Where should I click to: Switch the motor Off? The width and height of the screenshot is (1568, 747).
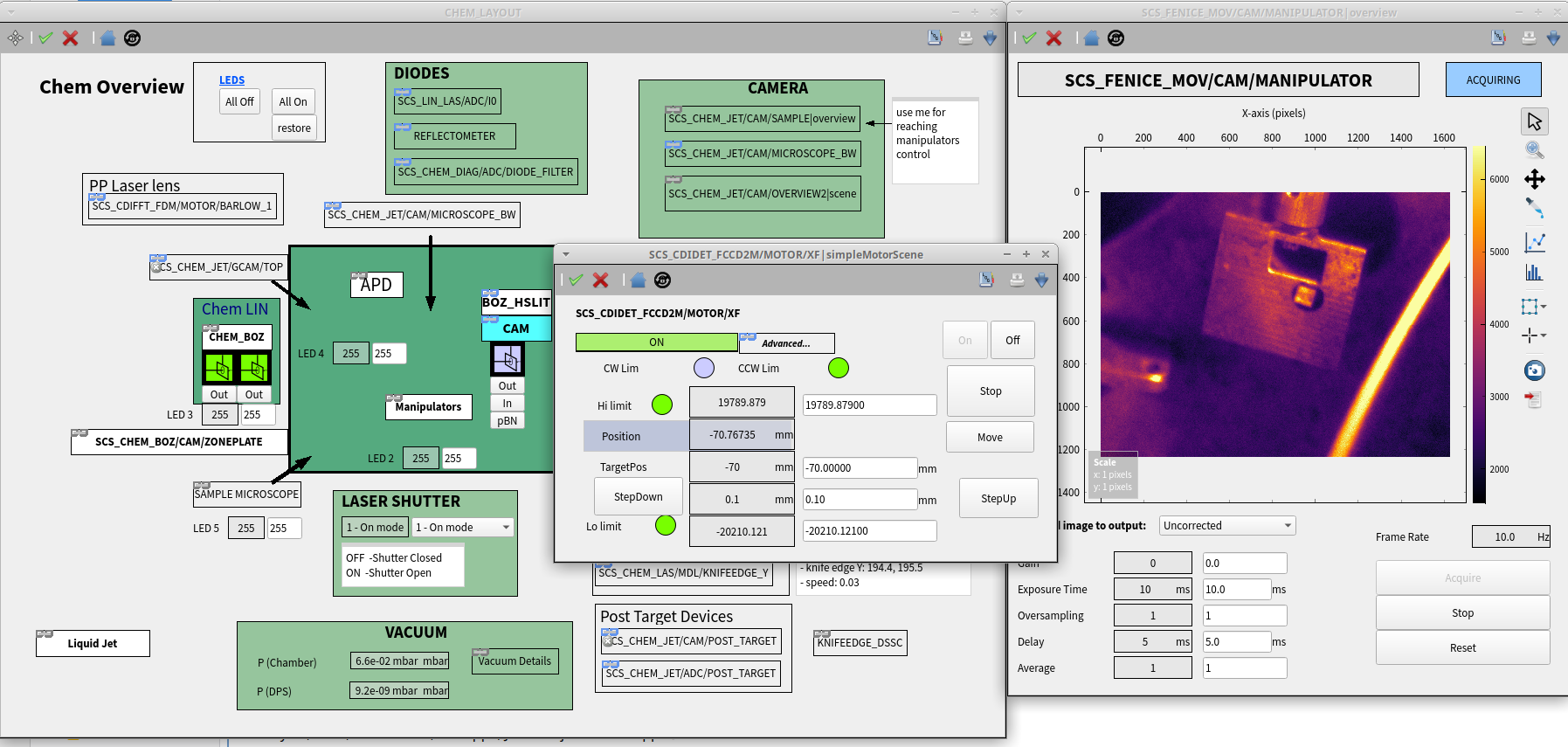point(1012,340)
